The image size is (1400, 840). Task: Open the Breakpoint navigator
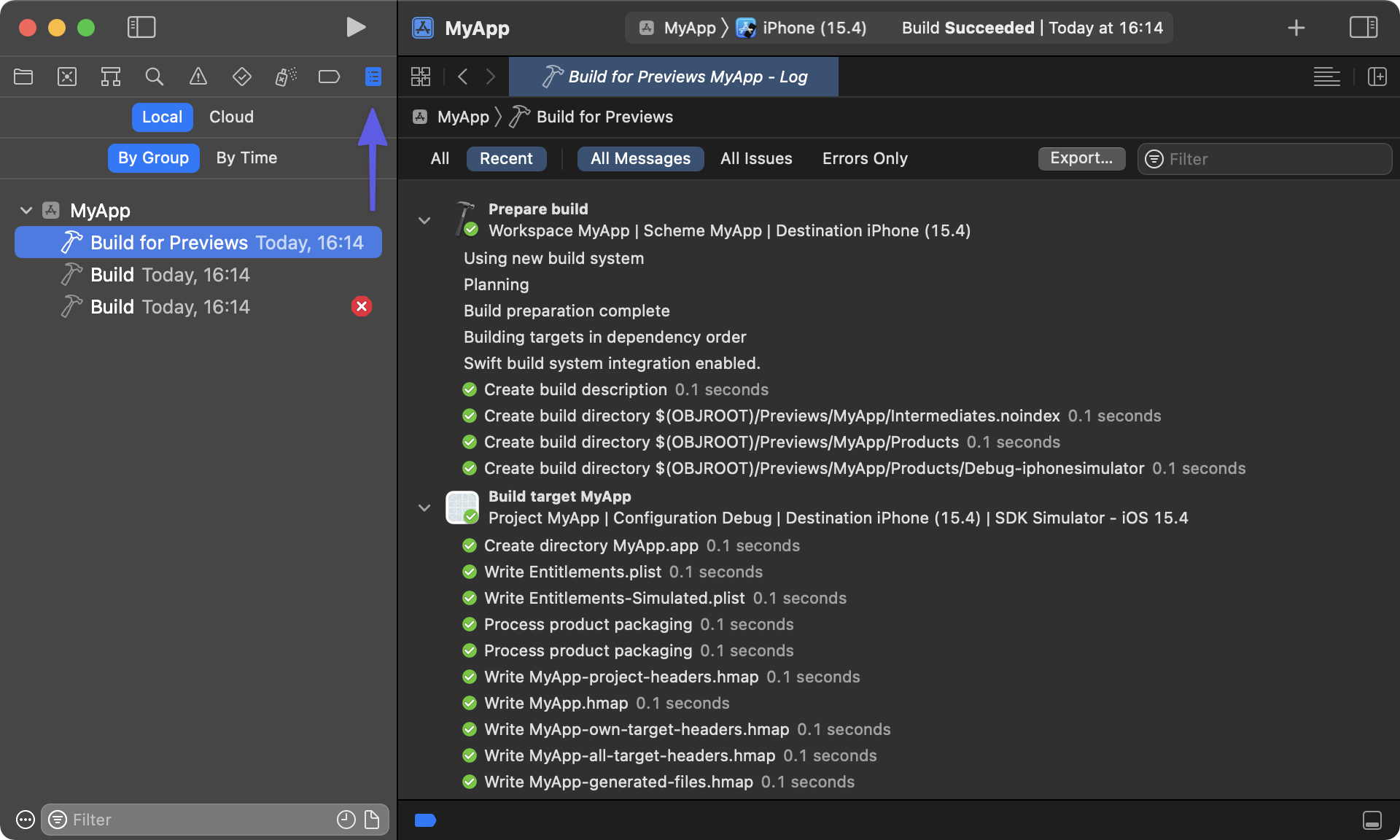click(329, 77)
